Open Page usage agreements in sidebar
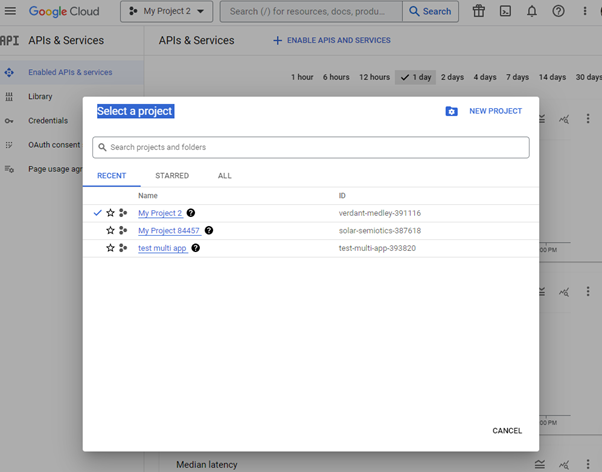Image resolution: width=602 pixels, height=472 pixels. (55, 169)
